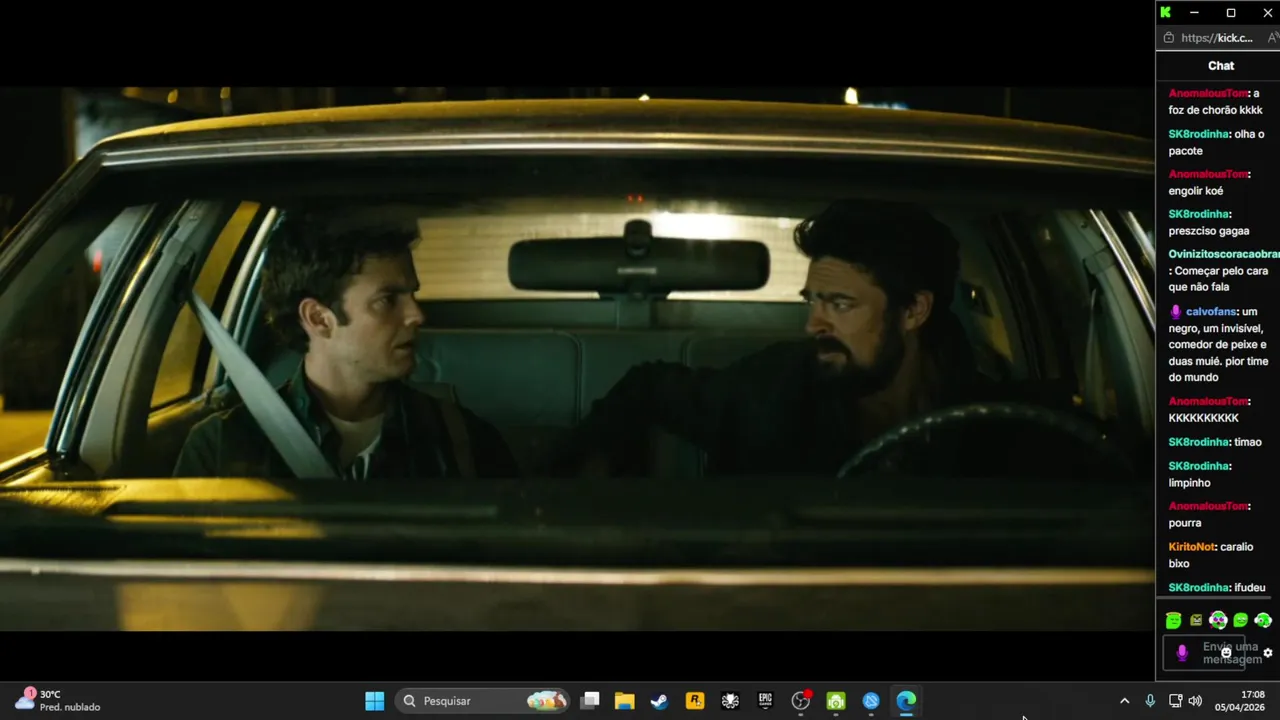Open chat settings gear

(1268, 653)
